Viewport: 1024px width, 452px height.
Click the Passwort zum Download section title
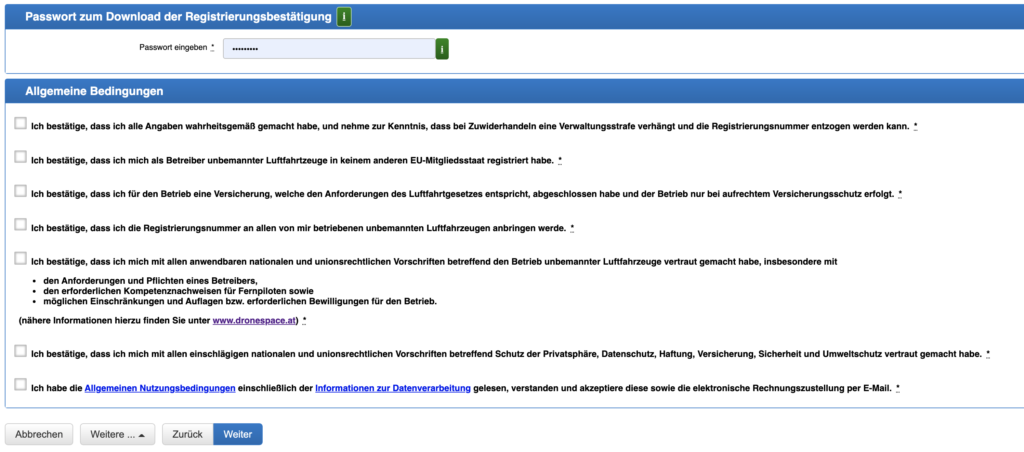pyautogui.click(x=178, y=17)
